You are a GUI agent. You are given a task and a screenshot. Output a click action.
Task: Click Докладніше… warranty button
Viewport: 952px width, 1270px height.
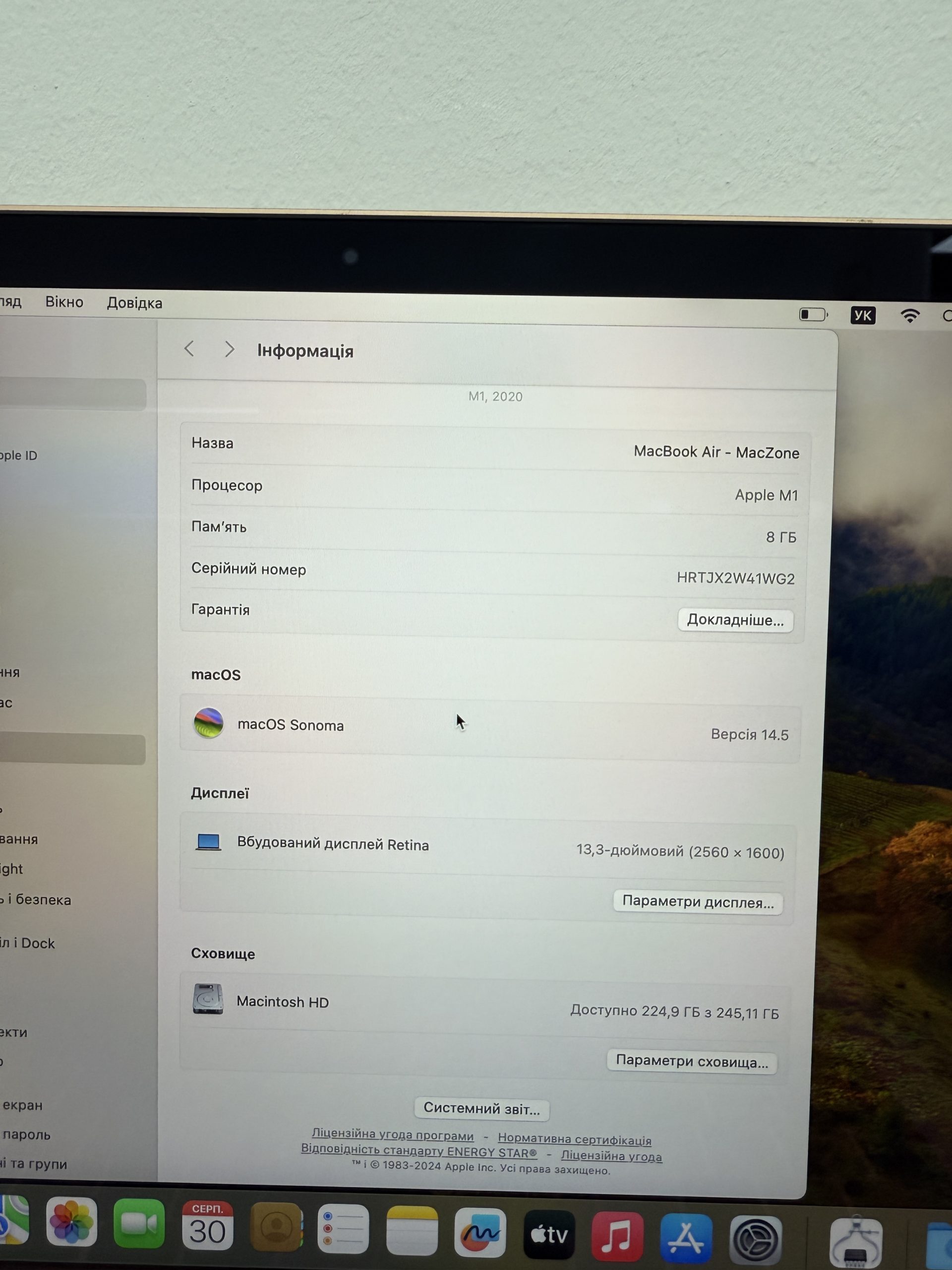[x=735, y=620]
